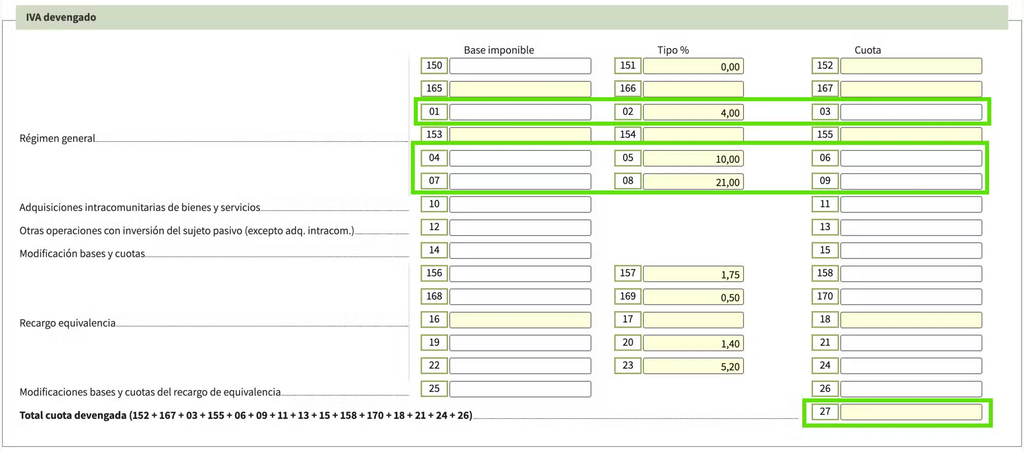Click recargo base field 156
1024x452 pixels.
click(x=520, y=273)
